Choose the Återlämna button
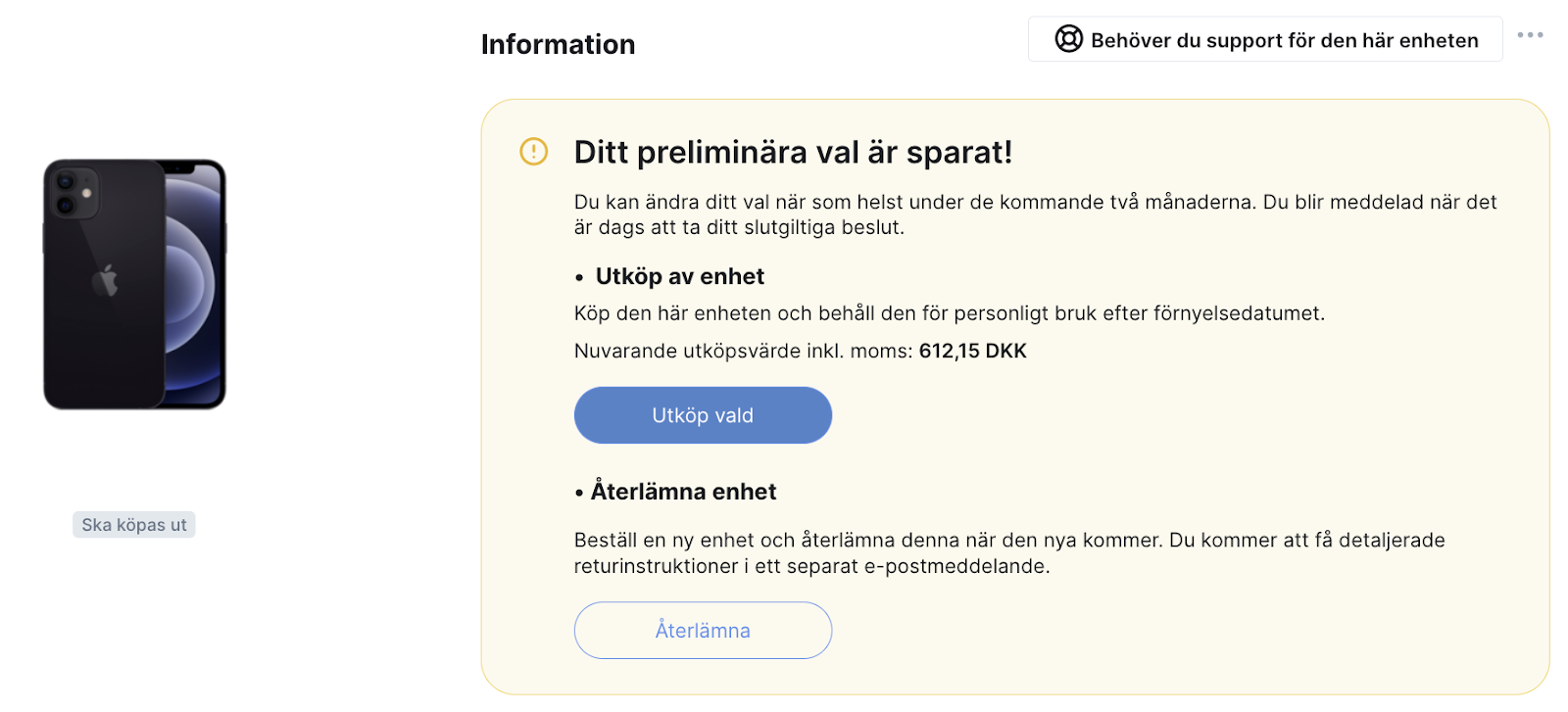1568x712 pixels. pos(703,631)
